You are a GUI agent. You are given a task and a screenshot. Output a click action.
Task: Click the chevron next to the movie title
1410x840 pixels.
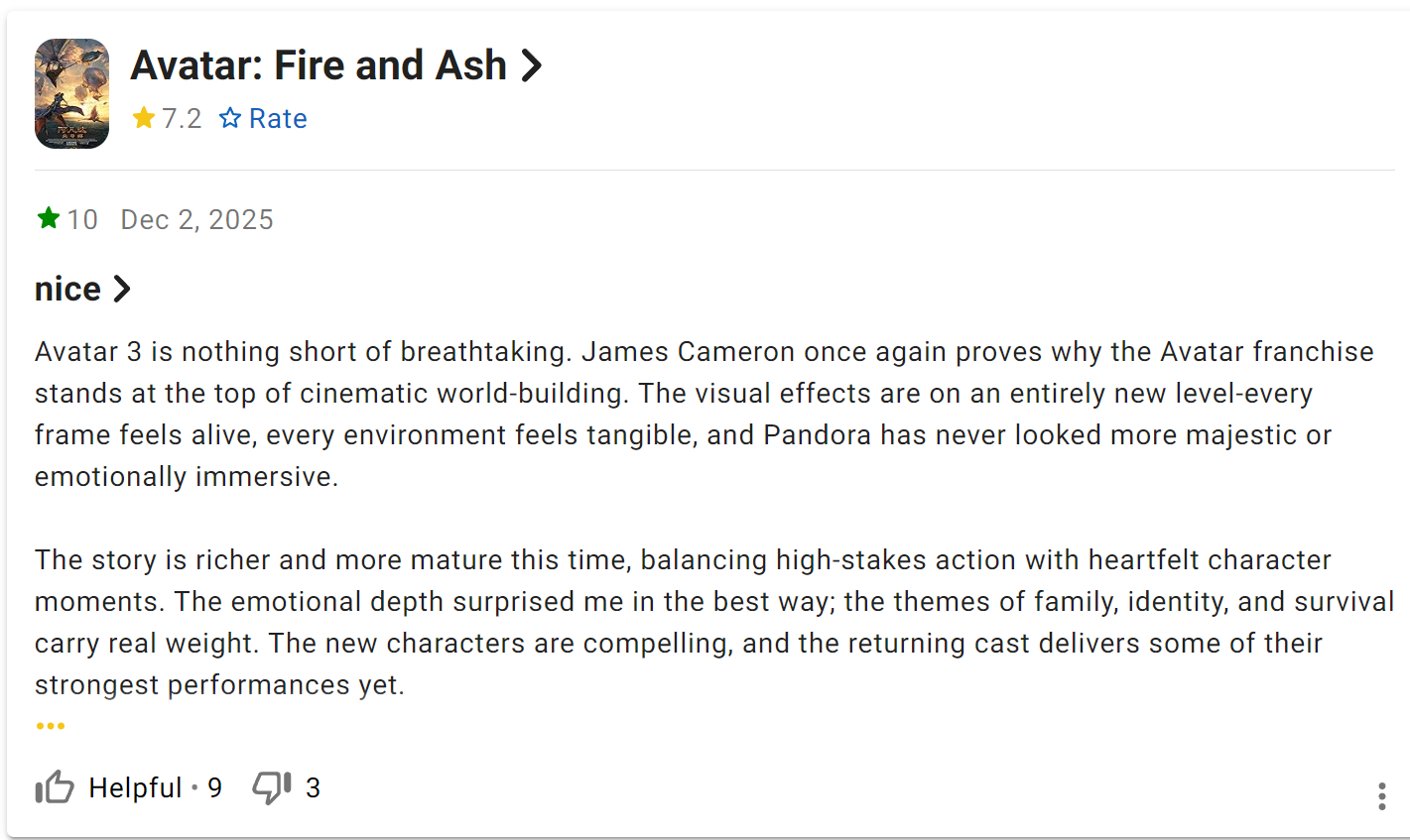click(532, 65)
